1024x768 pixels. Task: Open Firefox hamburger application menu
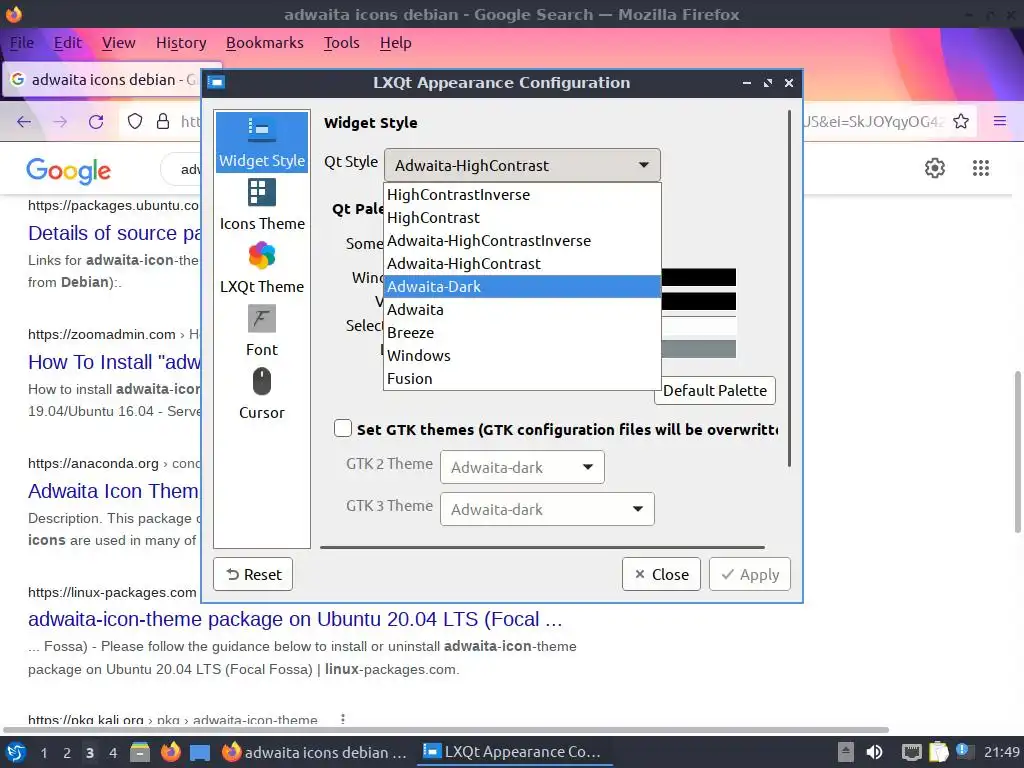coord(999,121)
